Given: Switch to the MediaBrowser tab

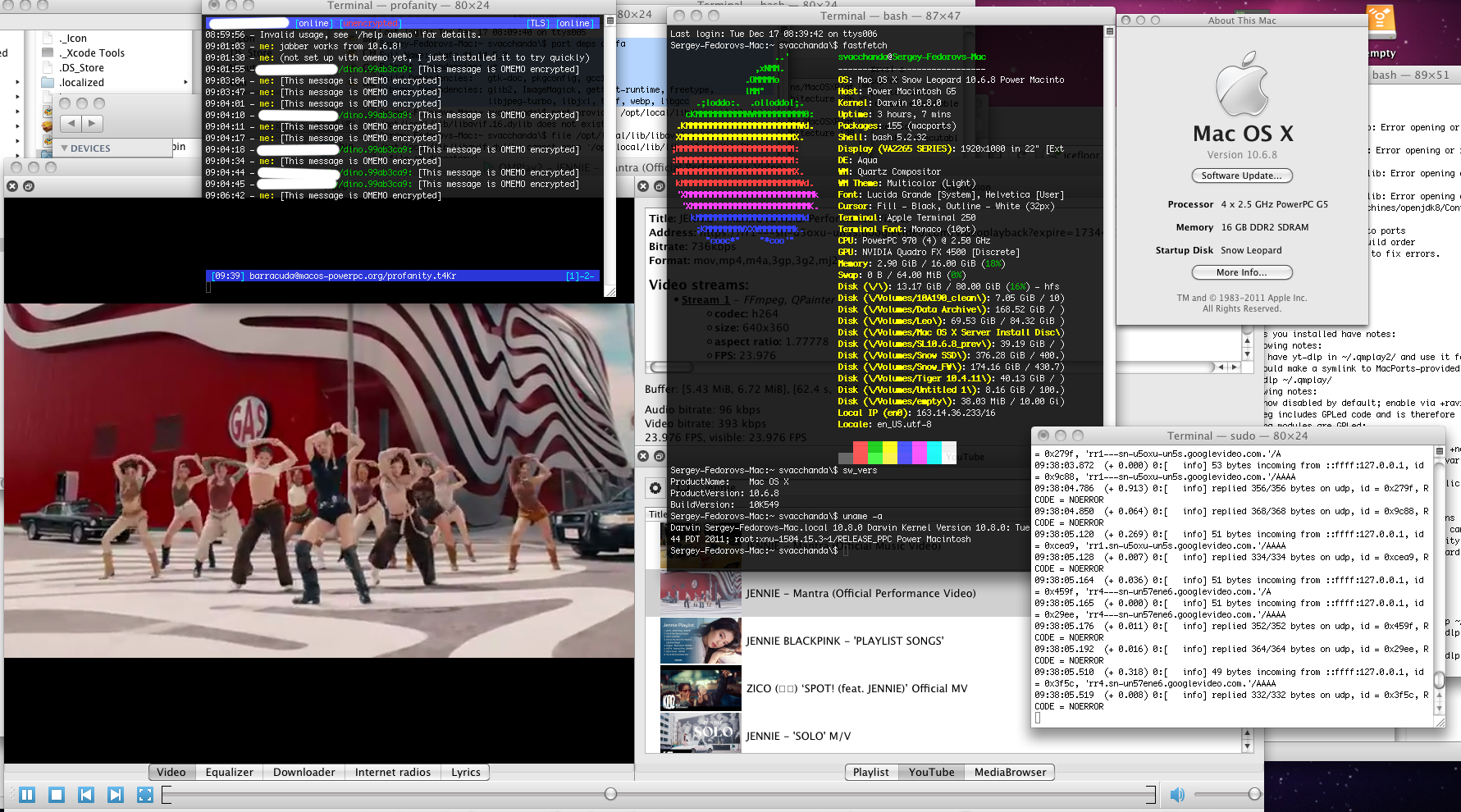Looking at the screenshot, I should click(1010, 772).
